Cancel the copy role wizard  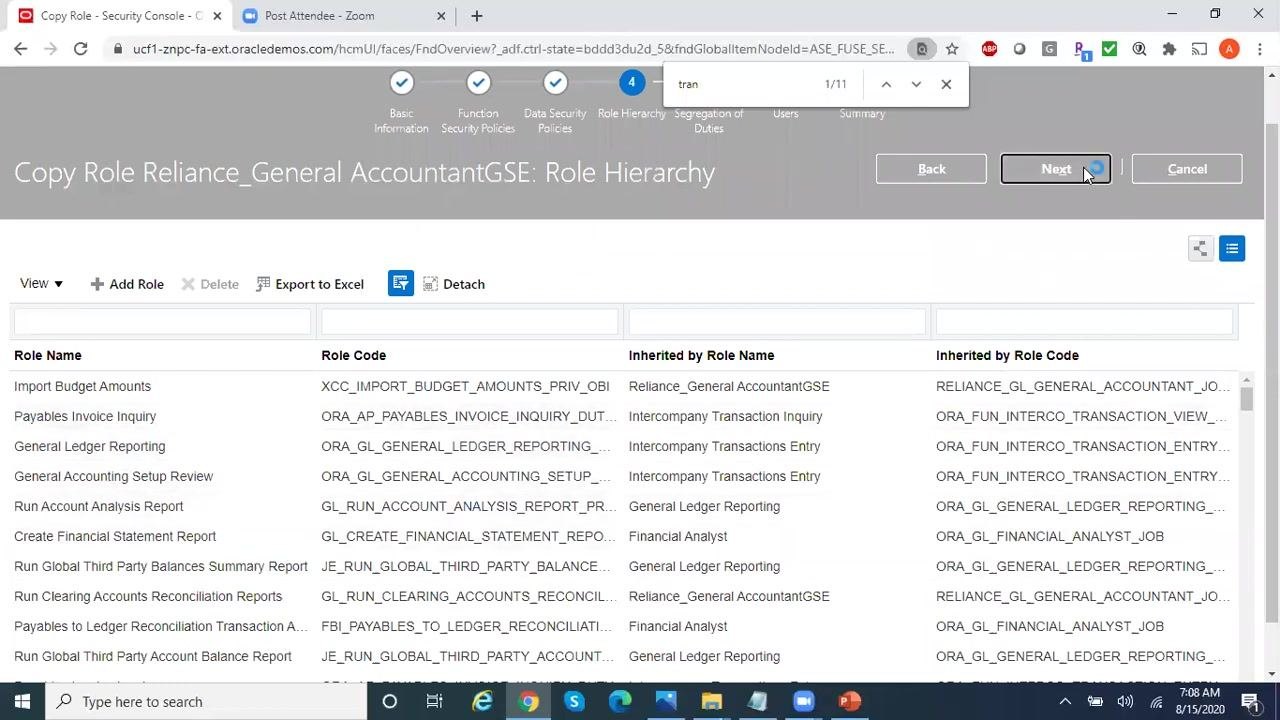coord(1187,169)
